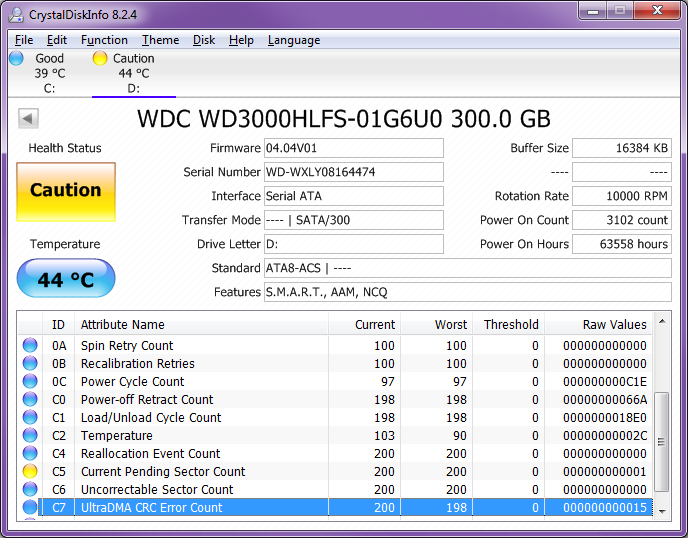This screenshot has width=688, height=538.
Task: Open the Disk menu
Action: click(204, 40)
